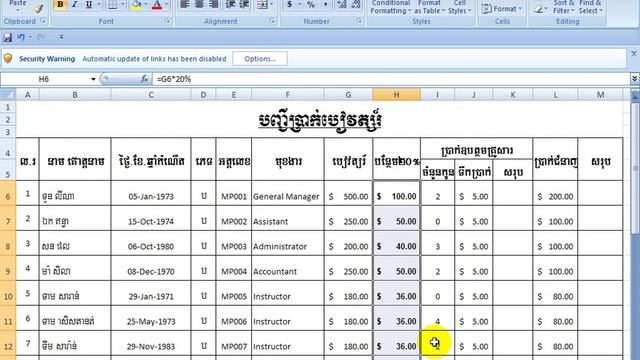Open the Accounting format dropdown arrow
This screenshot has width=640, height=360.
click(299, 4)
